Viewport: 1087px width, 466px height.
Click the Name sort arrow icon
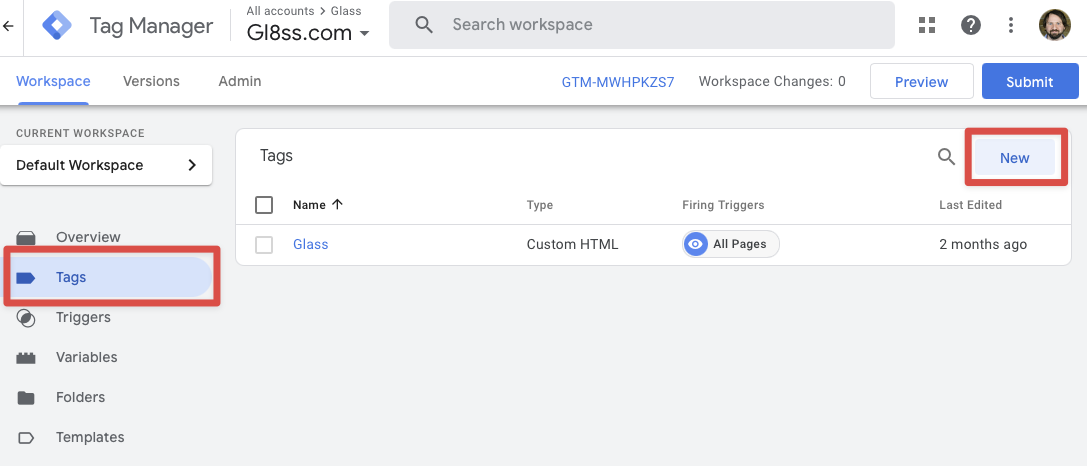338,205
